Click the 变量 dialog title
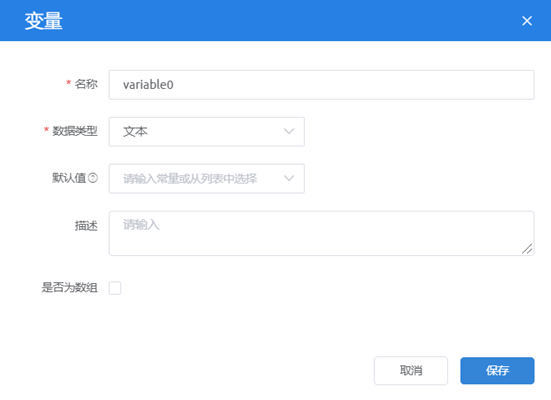The height and width of the screenshot is (400, 551). click(44, 21)
